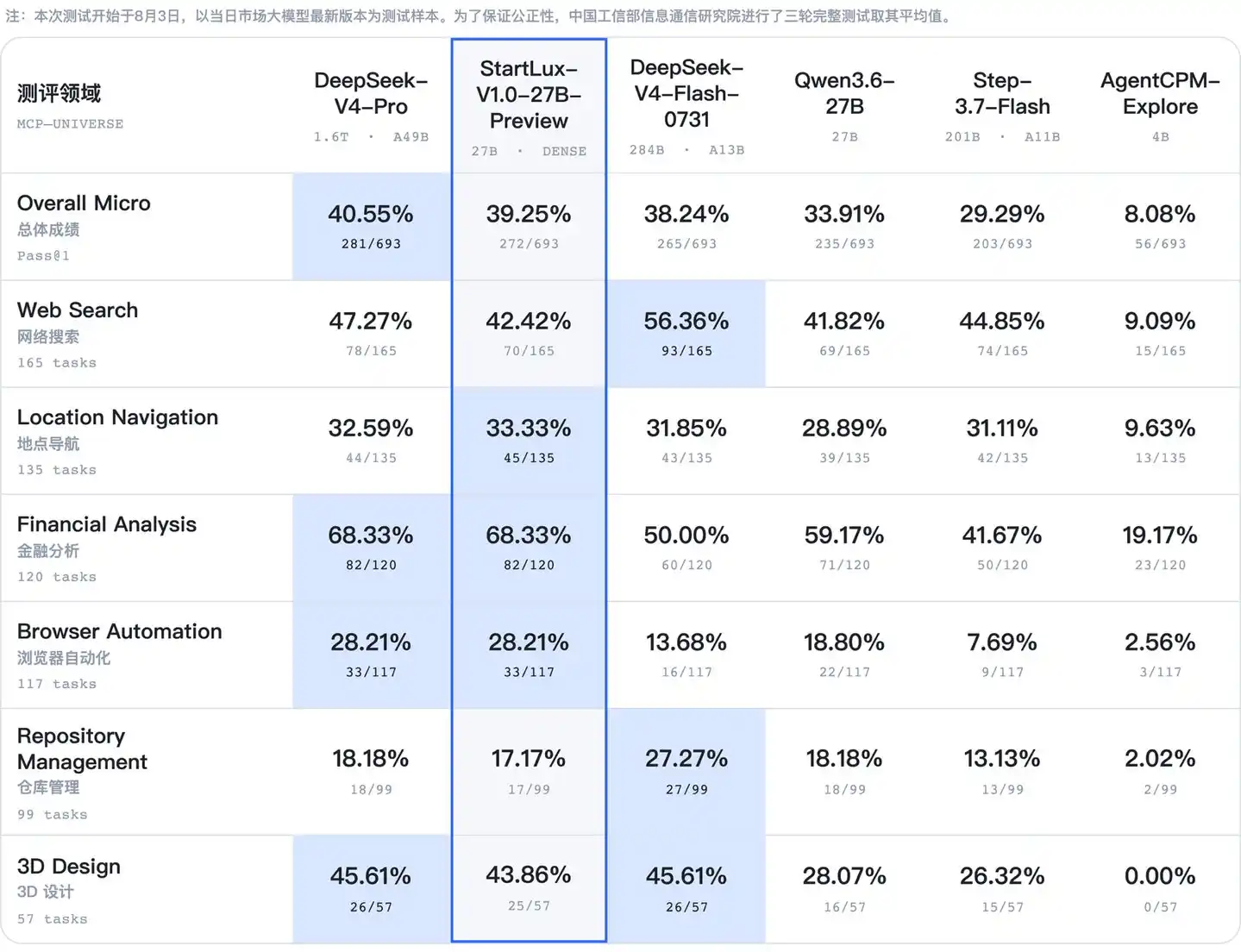Viewport: 1241px width, 952px height.
Task: Click the 33.33% Location Navigation cell
Action: click(529, 440)
